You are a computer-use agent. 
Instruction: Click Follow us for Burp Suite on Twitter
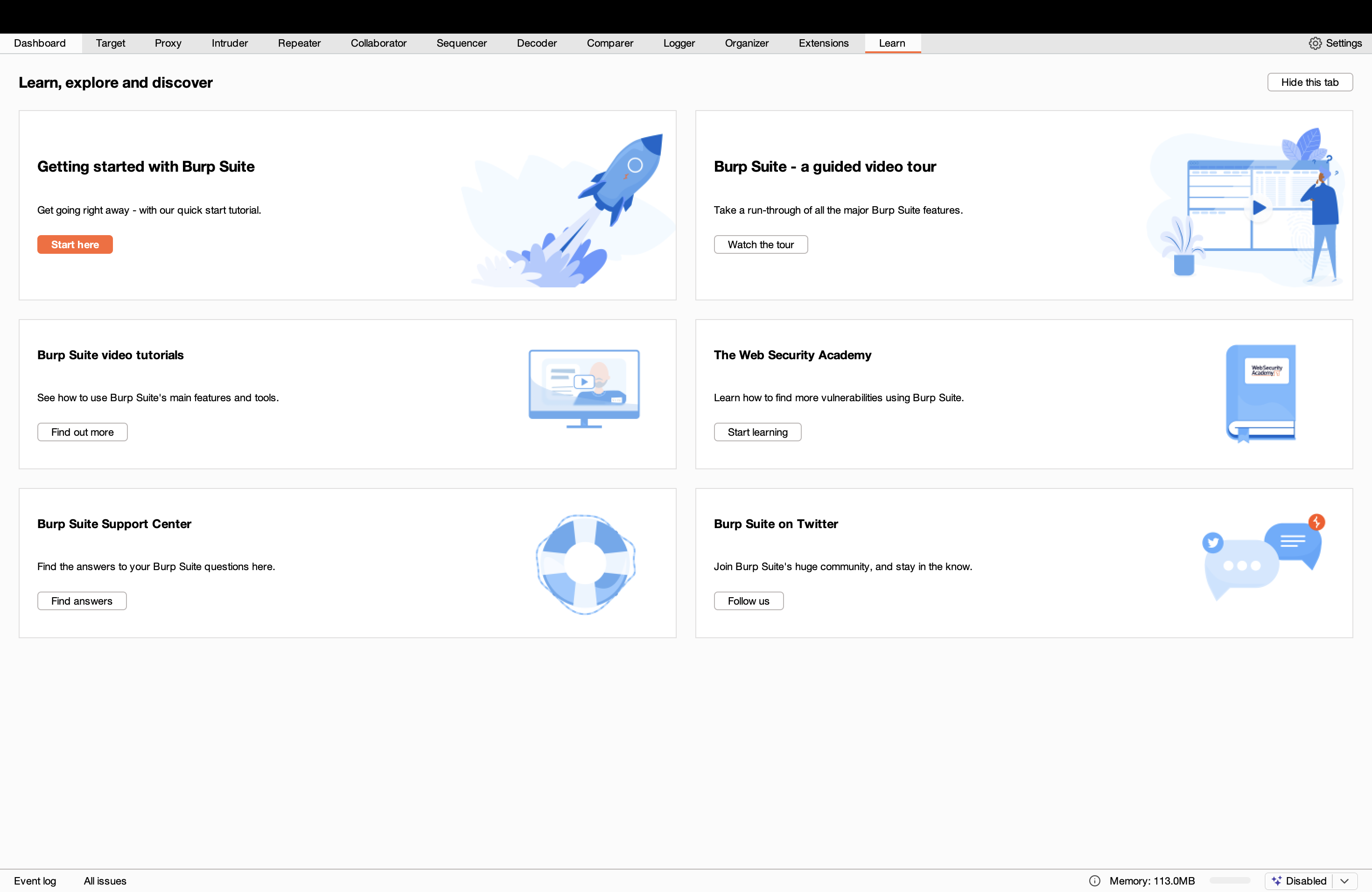point(748,600)
